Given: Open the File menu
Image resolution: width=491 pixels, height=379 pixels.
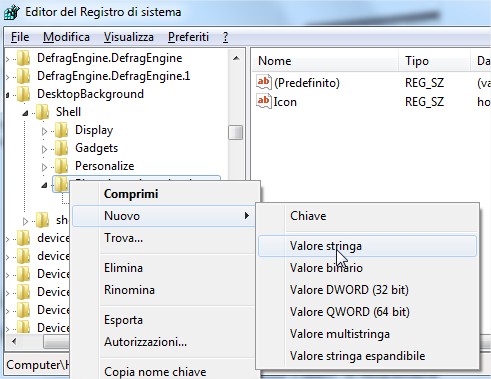Looking at the screenshot, I should (20, 37).
